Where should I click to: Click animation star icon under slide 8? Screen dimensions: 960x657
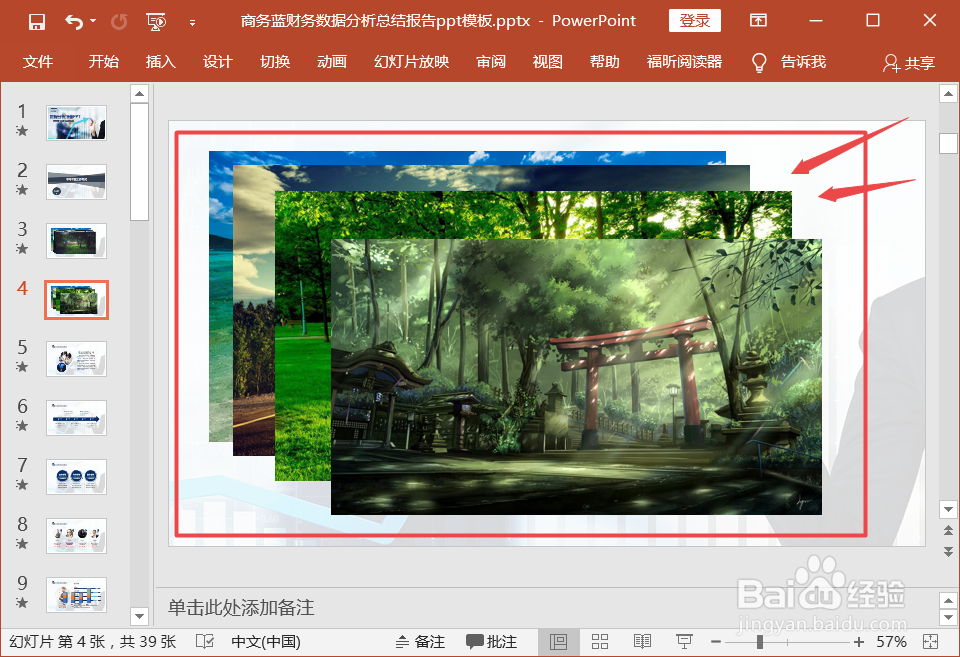coord(22,544)
